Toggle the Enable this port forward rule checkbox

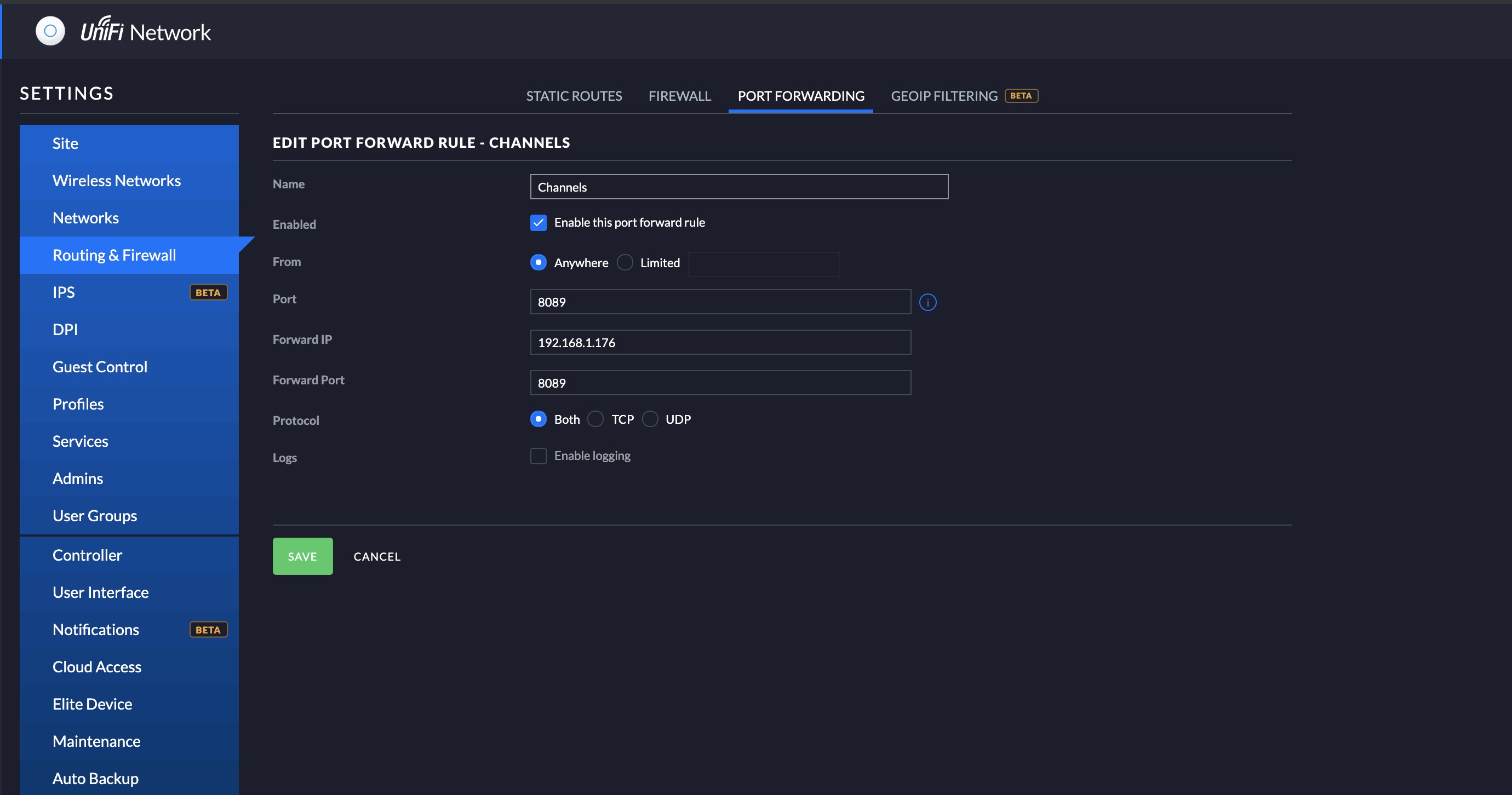point(538,222)
